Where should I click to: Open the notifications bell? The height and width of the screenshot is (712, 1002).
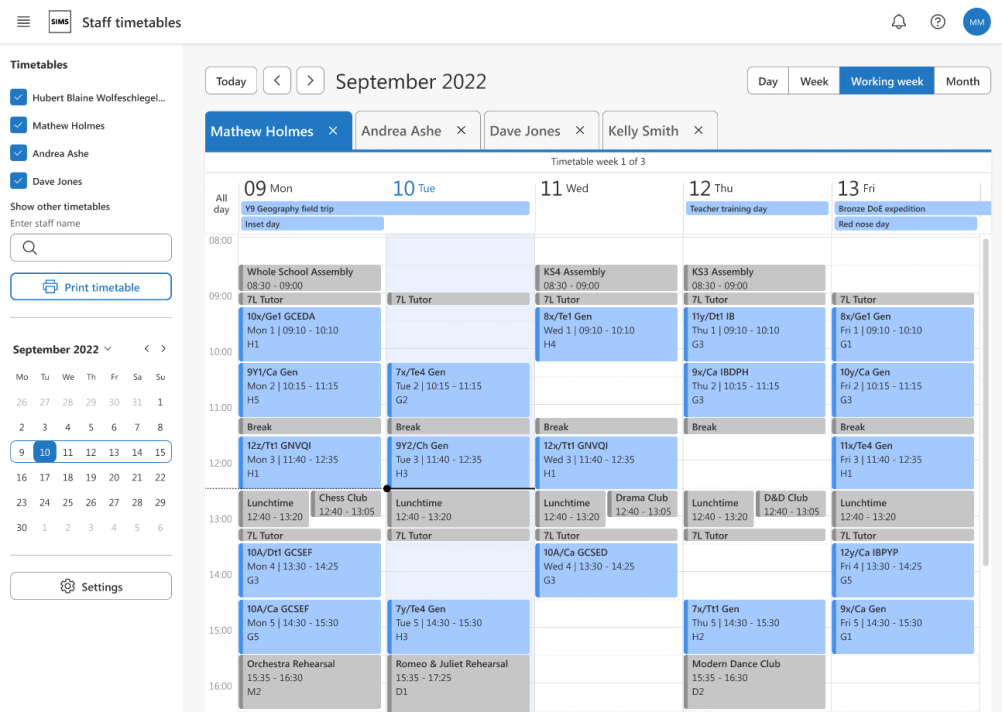[x=899, y=22]
